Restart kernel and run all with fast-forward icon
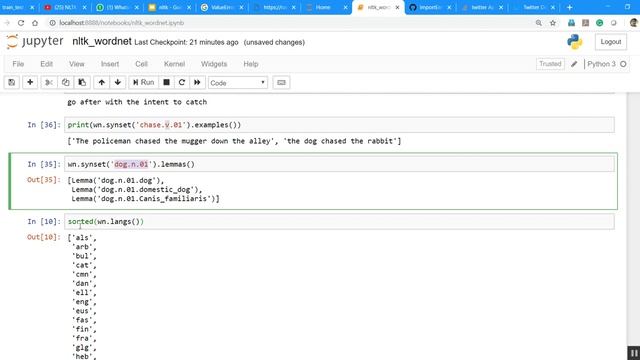Screen dimensions: 640x360 [197, 82]
